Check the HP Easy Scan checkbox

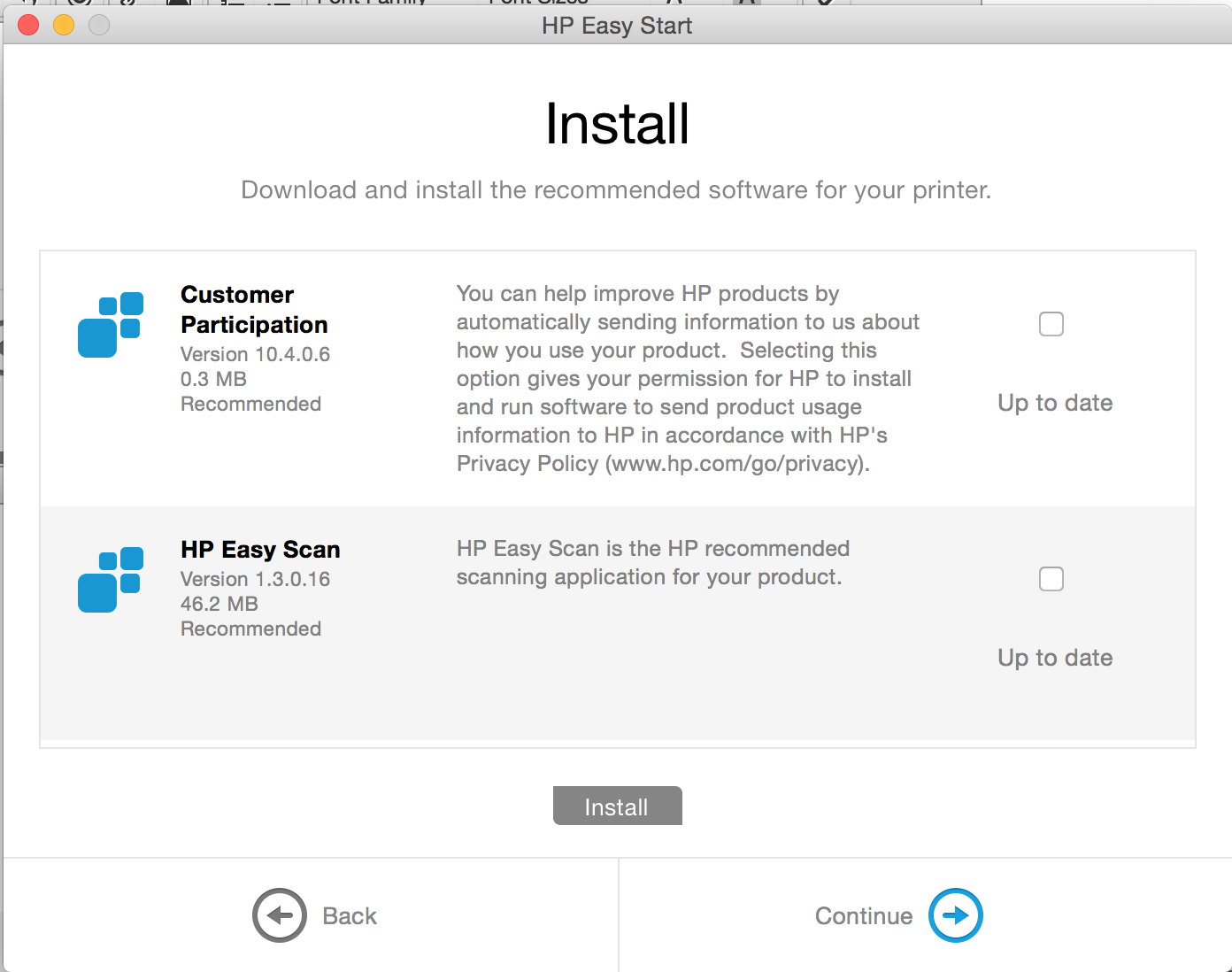point(1051,579)
